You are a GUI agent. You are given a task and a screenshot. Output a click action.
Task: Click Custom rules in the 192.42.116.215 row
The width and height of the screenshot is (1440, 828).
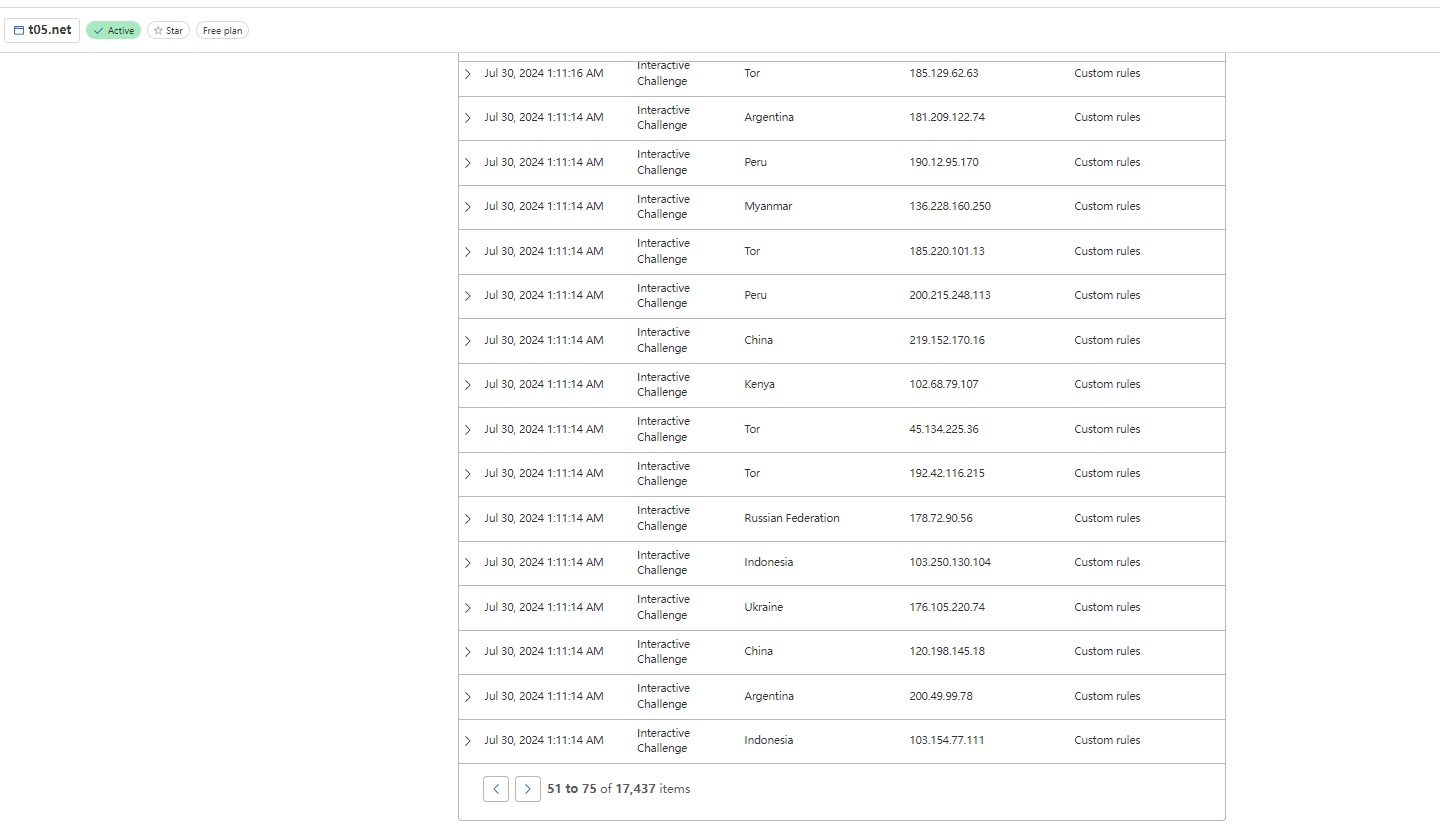[1107, 473]
